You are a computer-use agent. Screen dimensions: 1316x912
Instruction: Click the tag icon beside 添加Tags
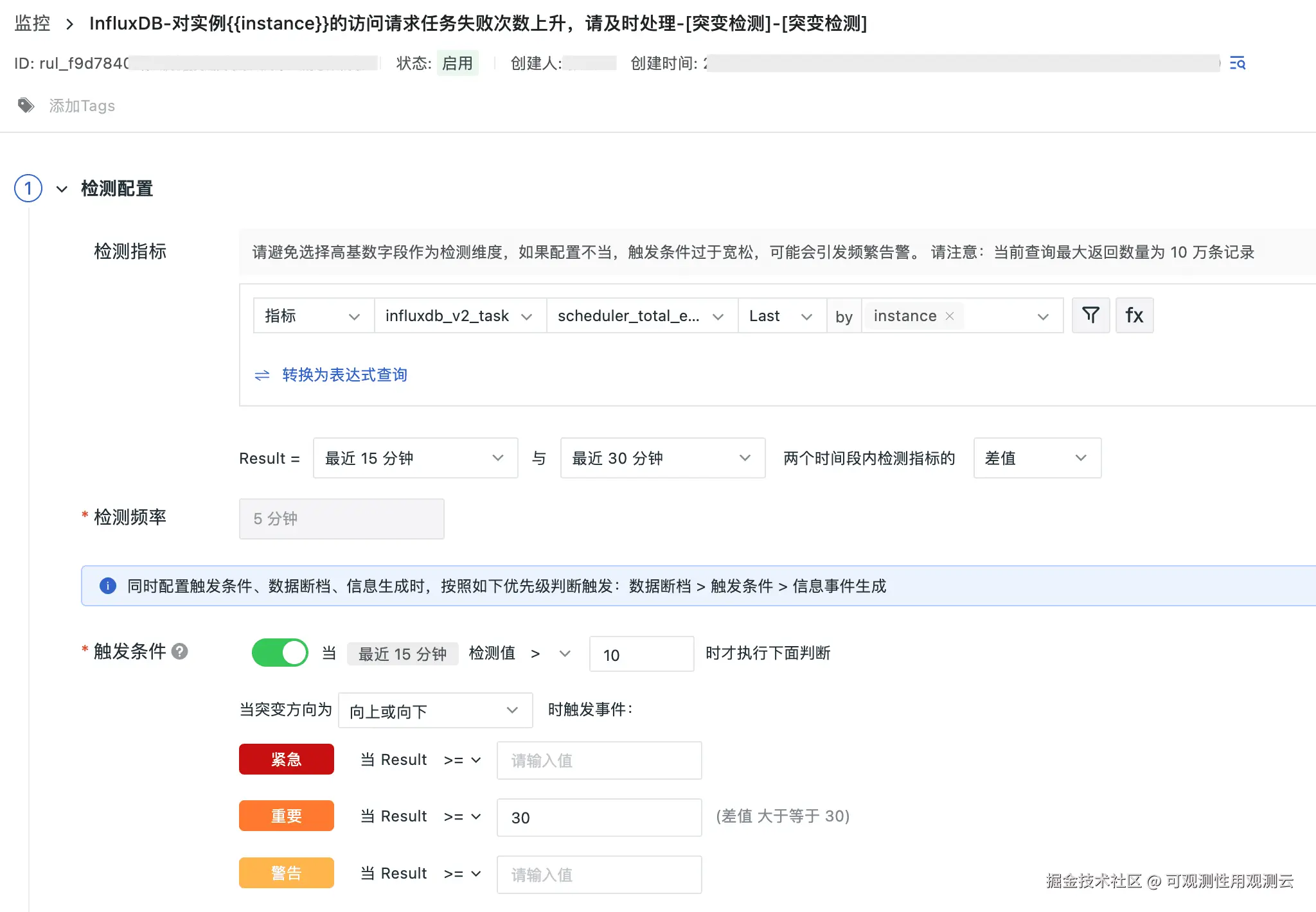(26, 105)
